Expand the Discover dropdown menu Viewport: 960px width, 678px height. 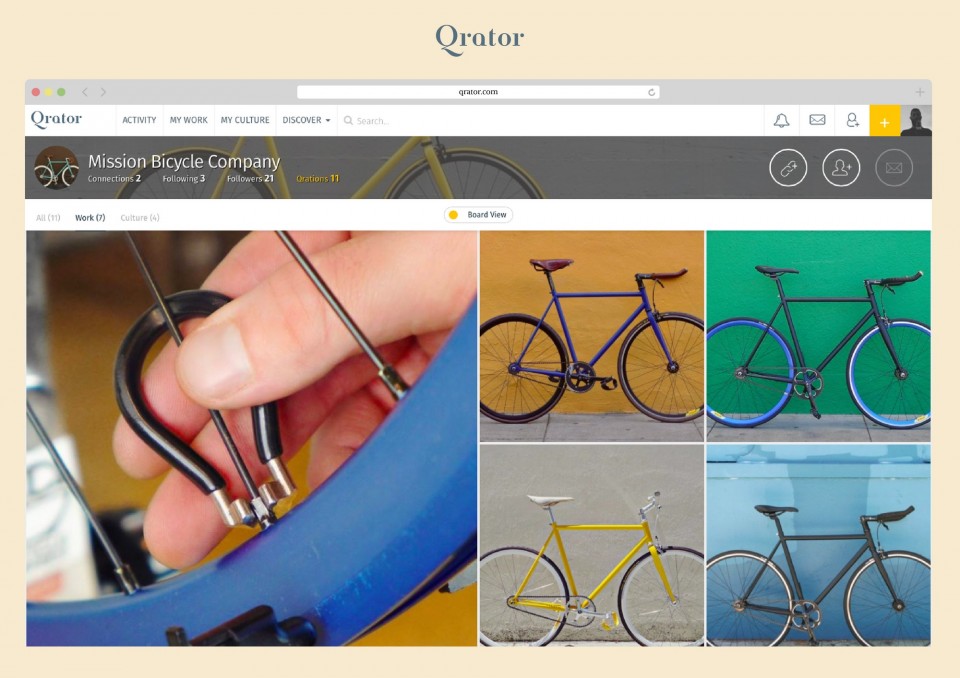pyautogui.click(x=306, y=120)
